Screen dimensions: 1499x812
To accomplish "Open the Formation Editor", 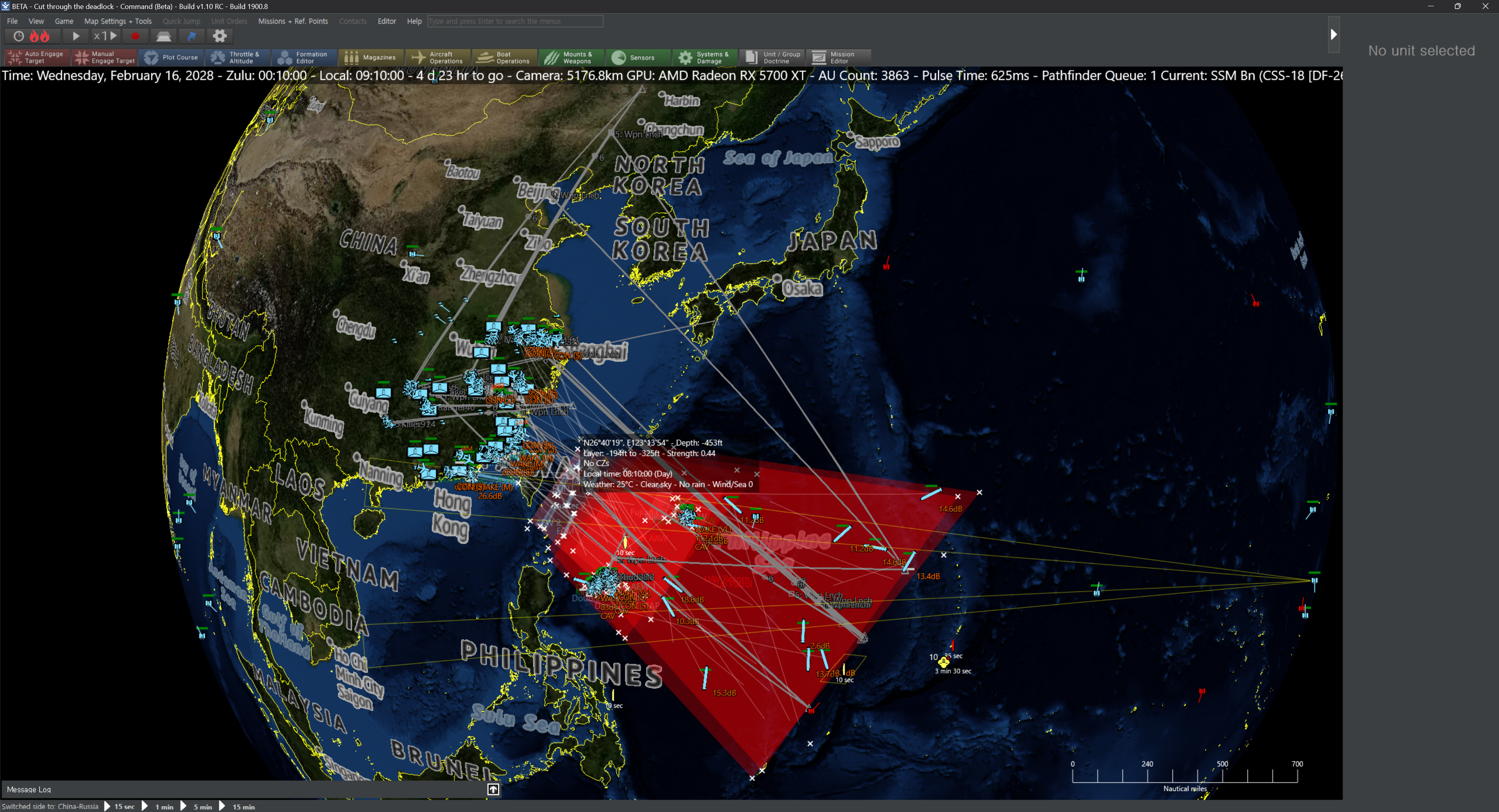I will click(x=304, y=57).
